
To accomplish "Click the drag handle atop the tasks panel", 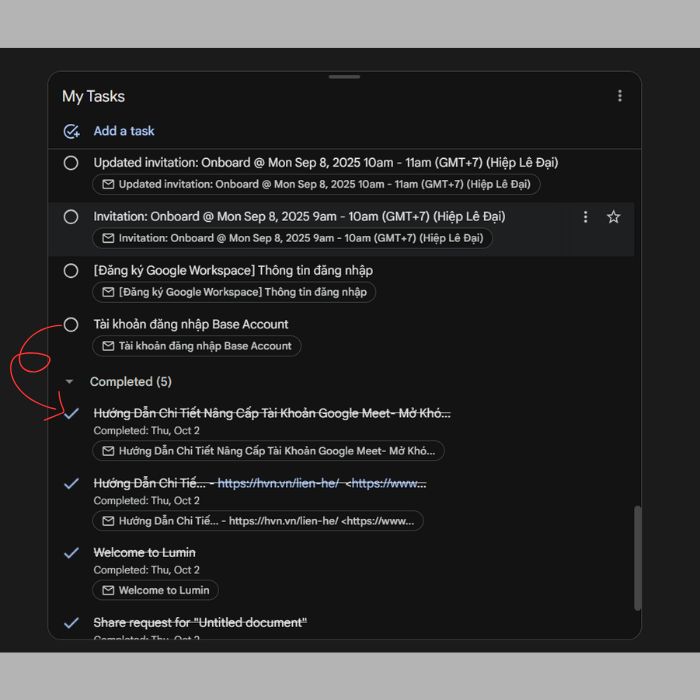I will point(344,77).
